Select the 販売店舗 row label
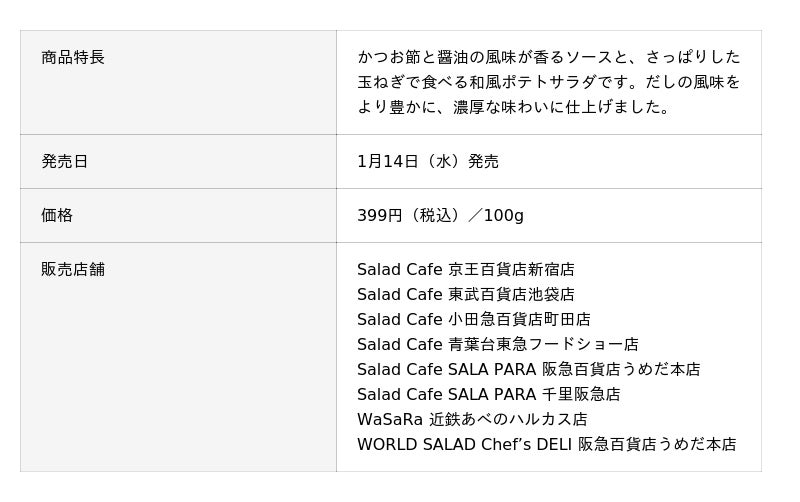This screenshot has height=502, width=800. (73, 270)
